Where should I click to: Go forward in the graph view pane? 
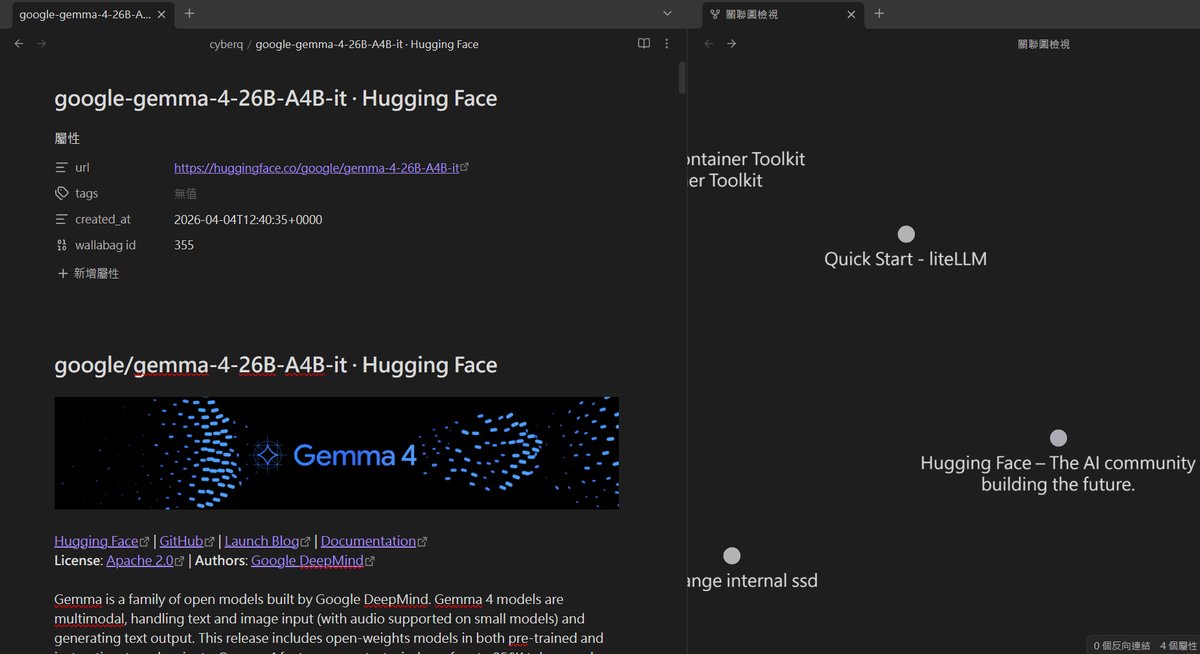[x=732, y=44]
